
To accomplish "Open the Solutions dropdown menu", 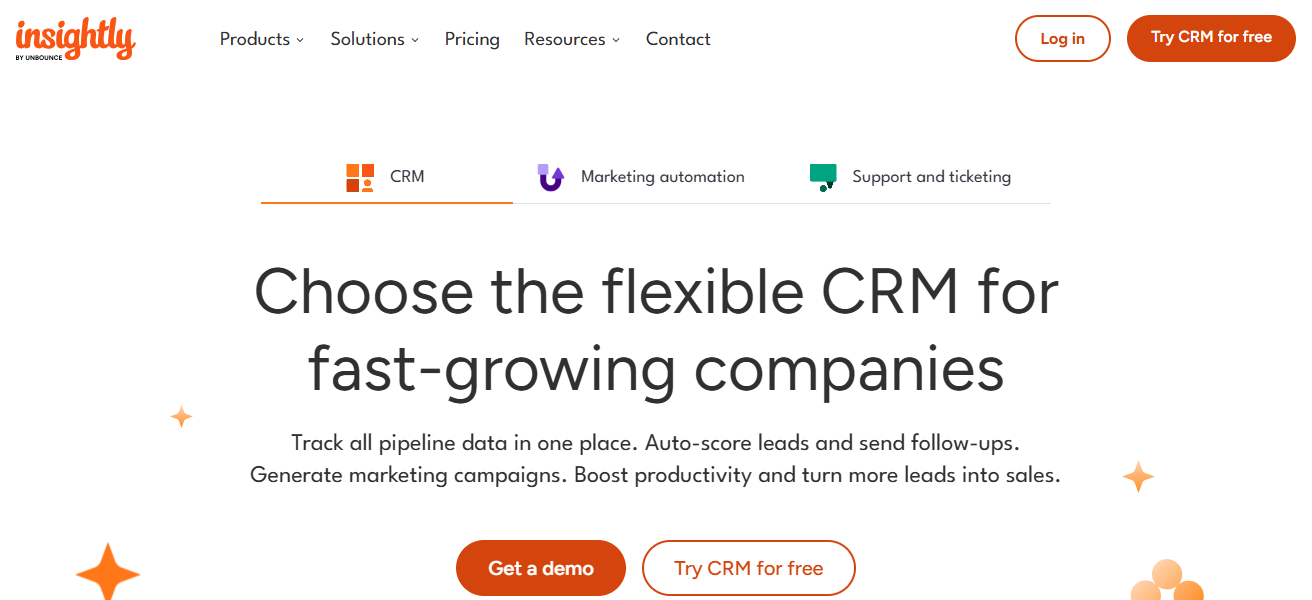I will coord(375,39).
